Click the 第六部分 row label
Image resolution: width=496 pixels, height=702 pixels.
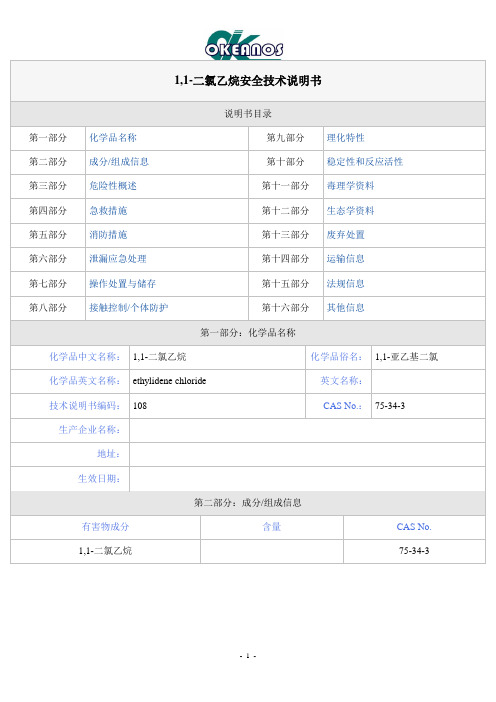pos(48,259)
